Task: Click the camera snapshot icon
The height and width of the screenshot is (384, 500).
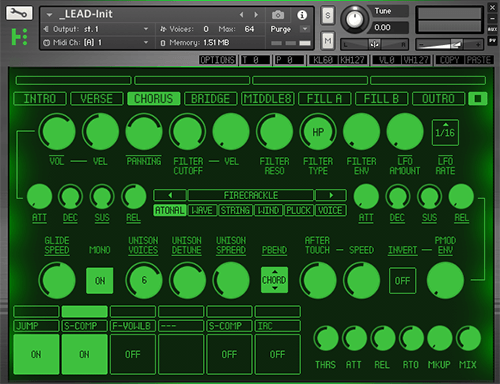Action: pyautogui.click(x=278, y=15)
